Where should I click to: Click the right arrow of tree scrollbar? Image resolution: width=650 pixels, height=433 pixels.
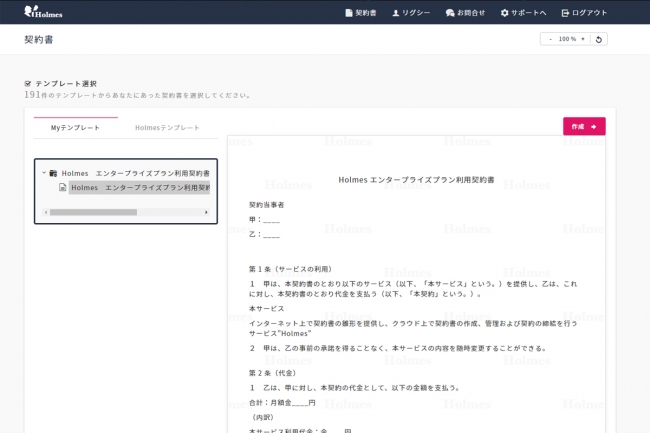click(x=206, y=212)
